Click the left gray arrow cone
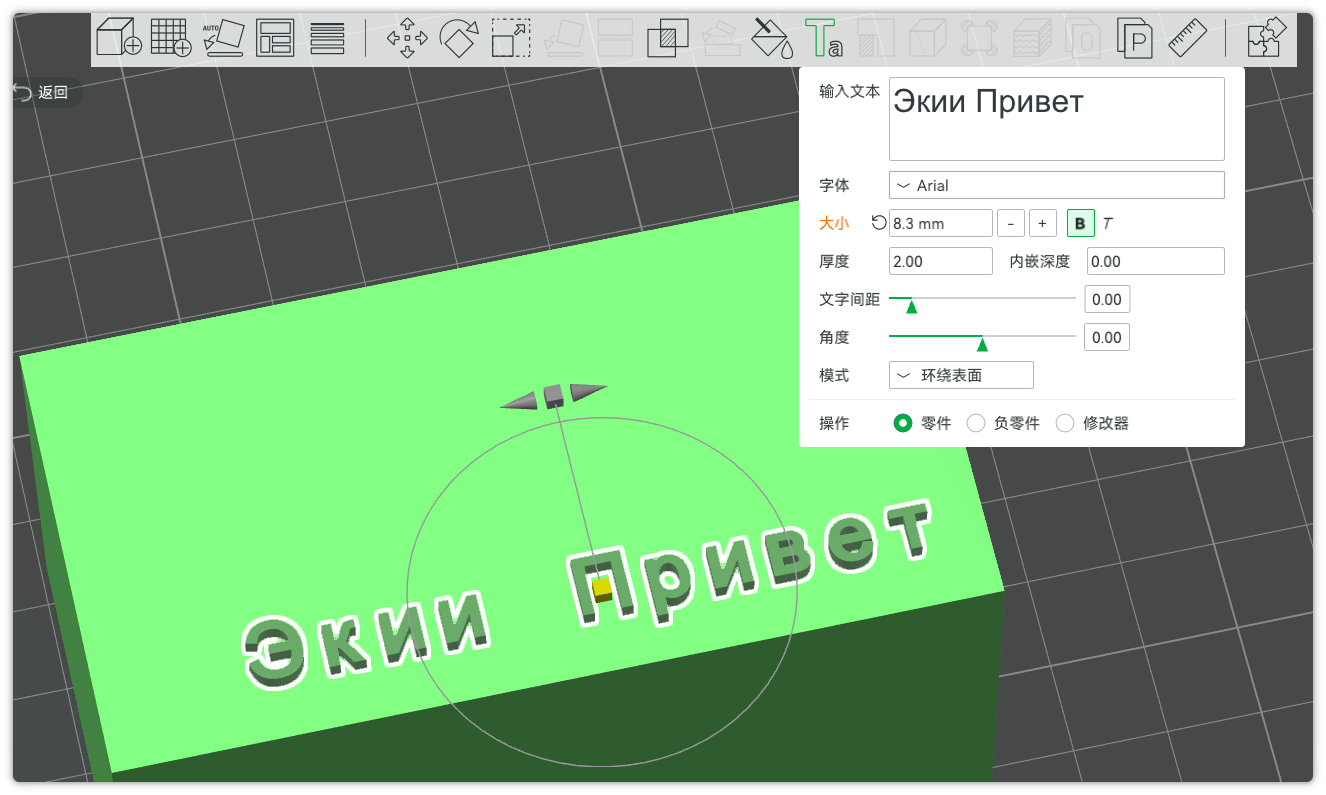The height and width of the screenshot is (795, 1326). pos(520,401)
